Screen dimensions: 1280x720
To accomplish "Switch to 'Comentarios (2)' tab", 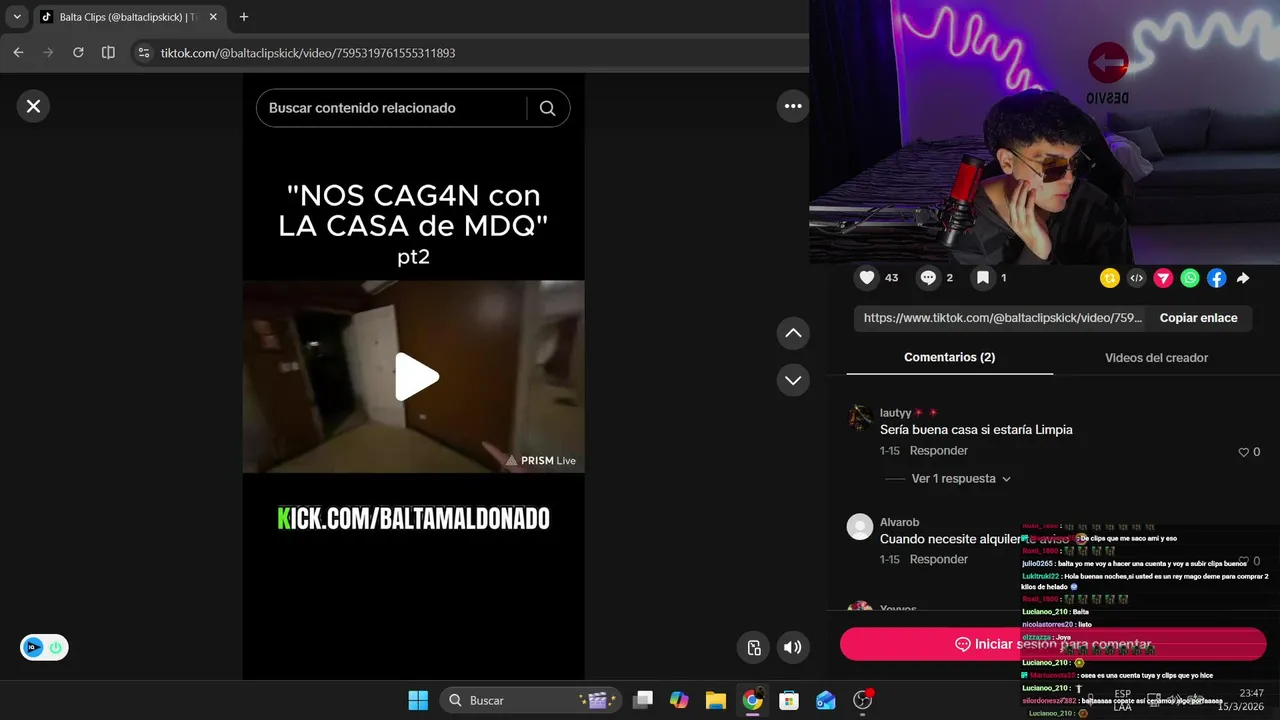I will pos(949,357).
